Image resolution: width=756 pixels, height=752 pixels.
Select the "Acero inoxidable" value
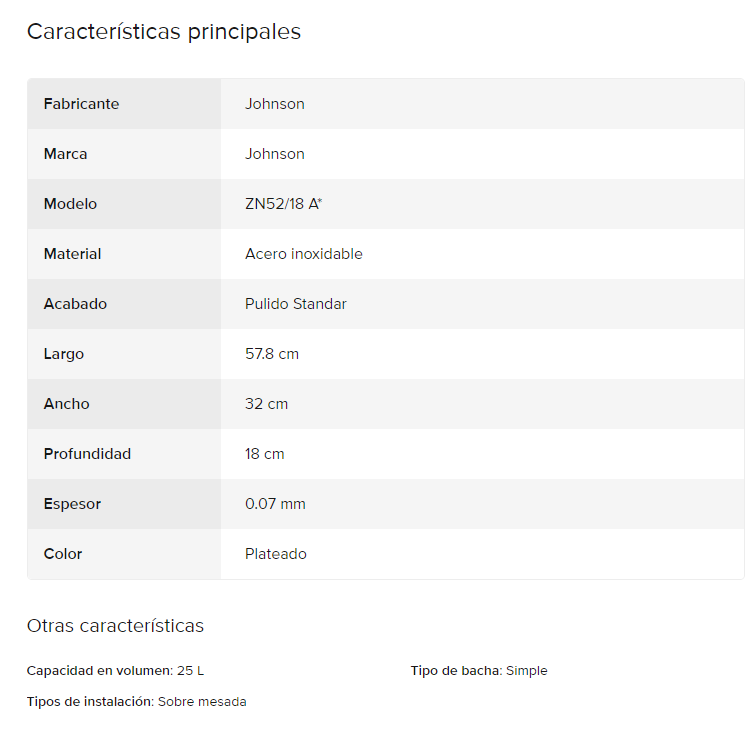(x=304, y=254)
